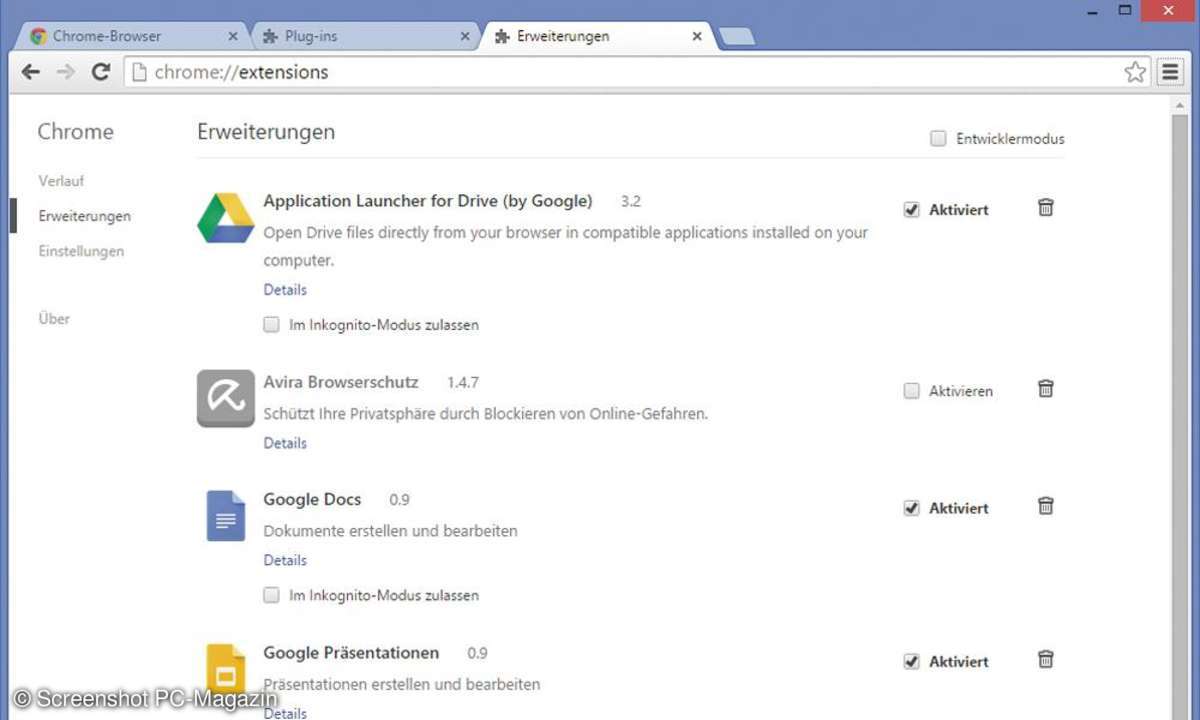This screenshot has height=720, width=1200.
Task: Open Details for Application Launcher for Drive
Action: 285,290
